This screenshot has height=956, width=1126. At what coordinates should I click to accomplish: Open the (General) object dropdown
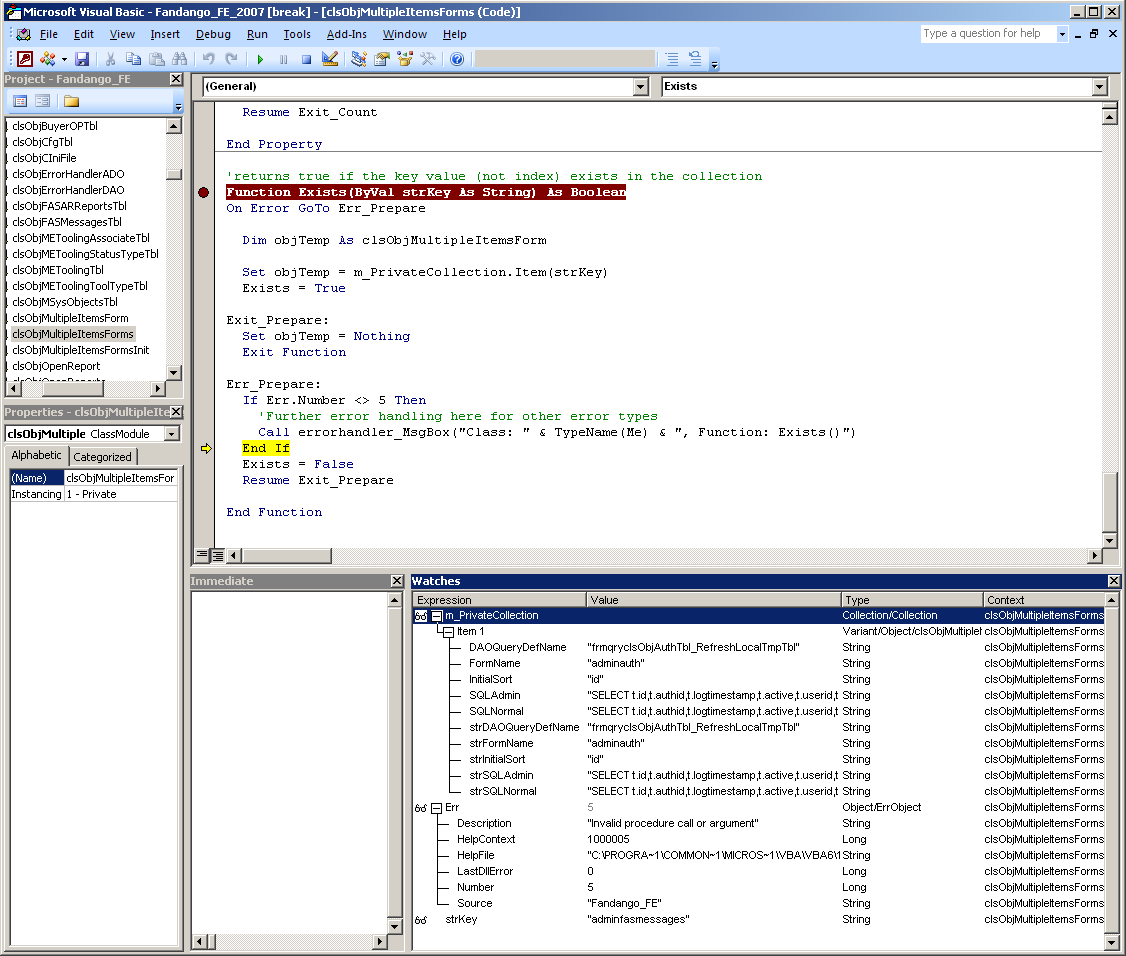(641, 87)
